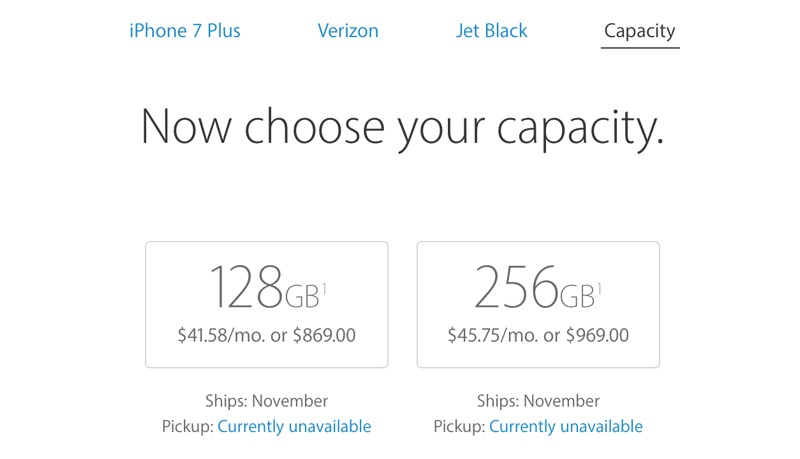Screen dimensions: 800x459
Task: Click the large 256 number
Action: pyautogui.click(x=516, y=288)
